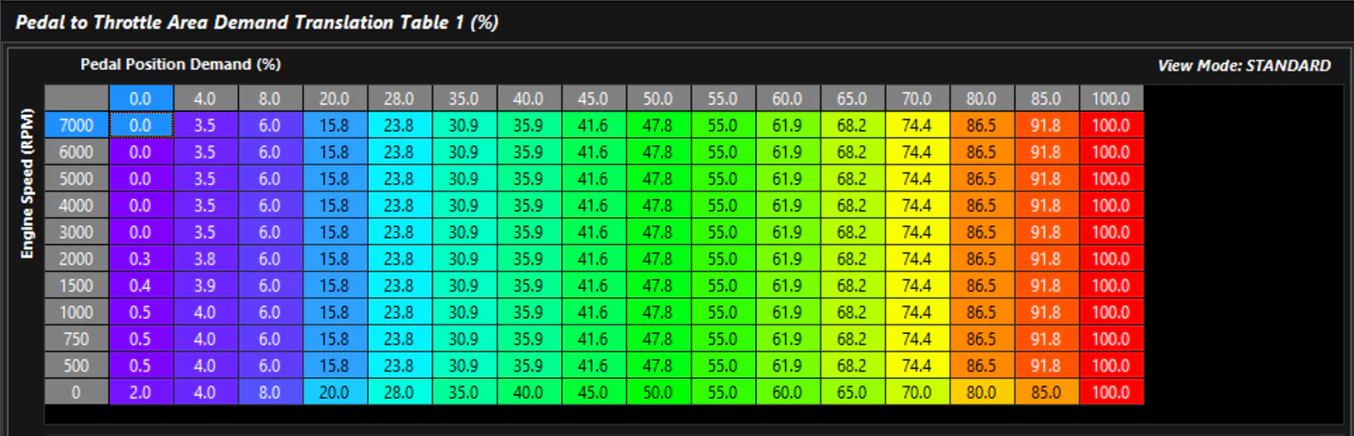Select the 86.5 cell in 750 RPM row
This screenshot has width=1354, height=436.
point(982,338)
